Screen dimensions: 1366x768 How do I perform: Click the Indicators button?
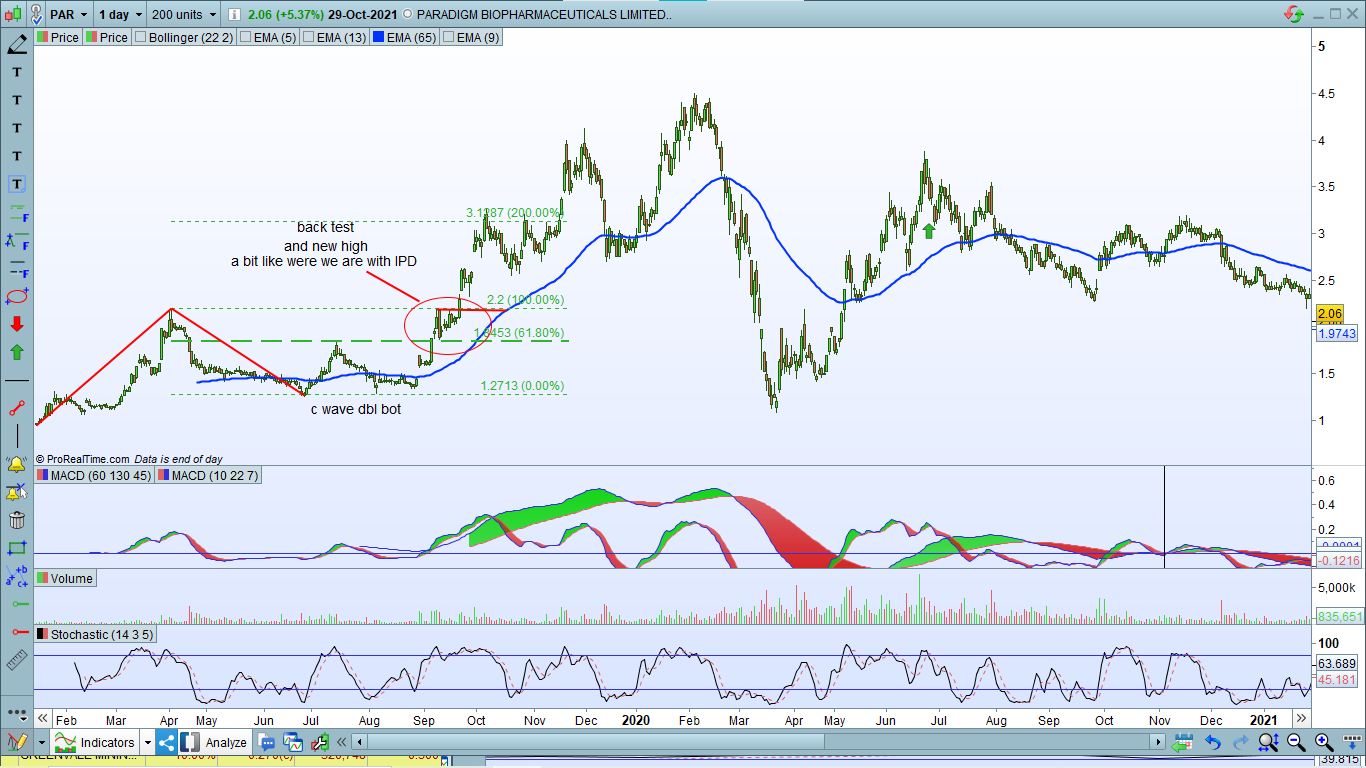click(x=95, y=742)
